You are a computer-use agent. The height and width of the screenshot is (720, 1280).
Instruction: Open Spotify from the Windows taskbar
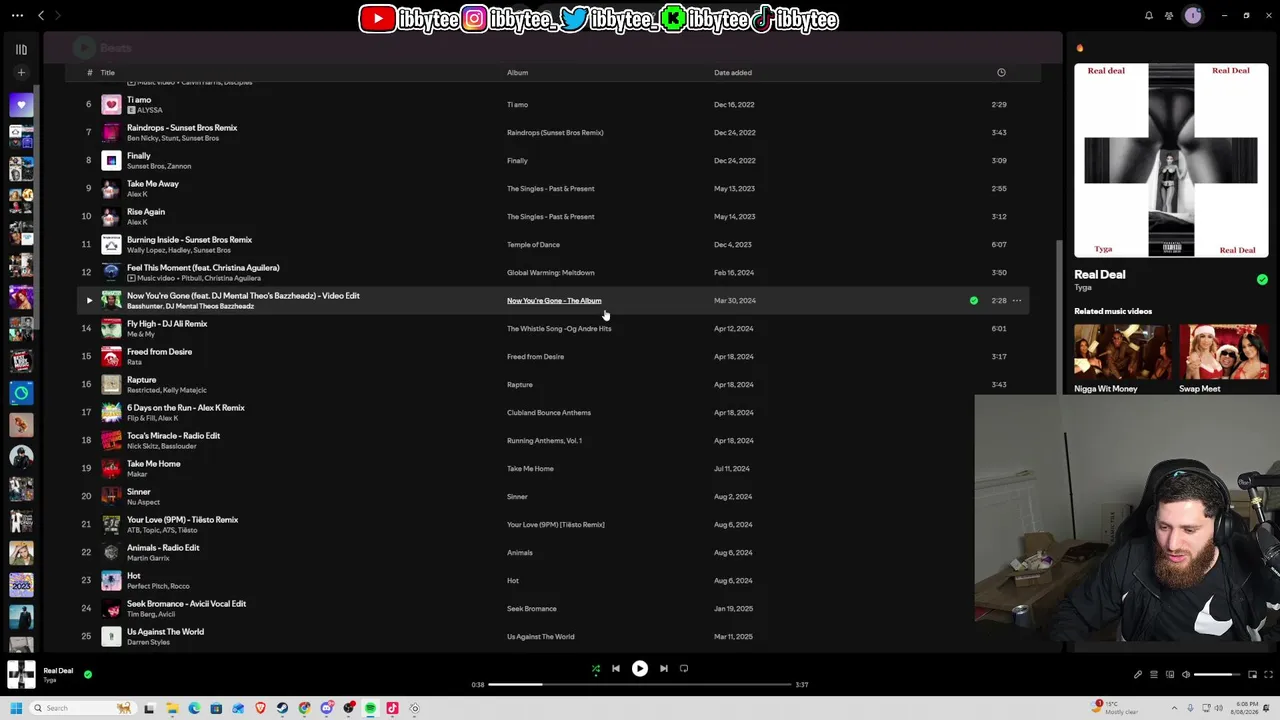pyautogui.click(x=370, y=708)
